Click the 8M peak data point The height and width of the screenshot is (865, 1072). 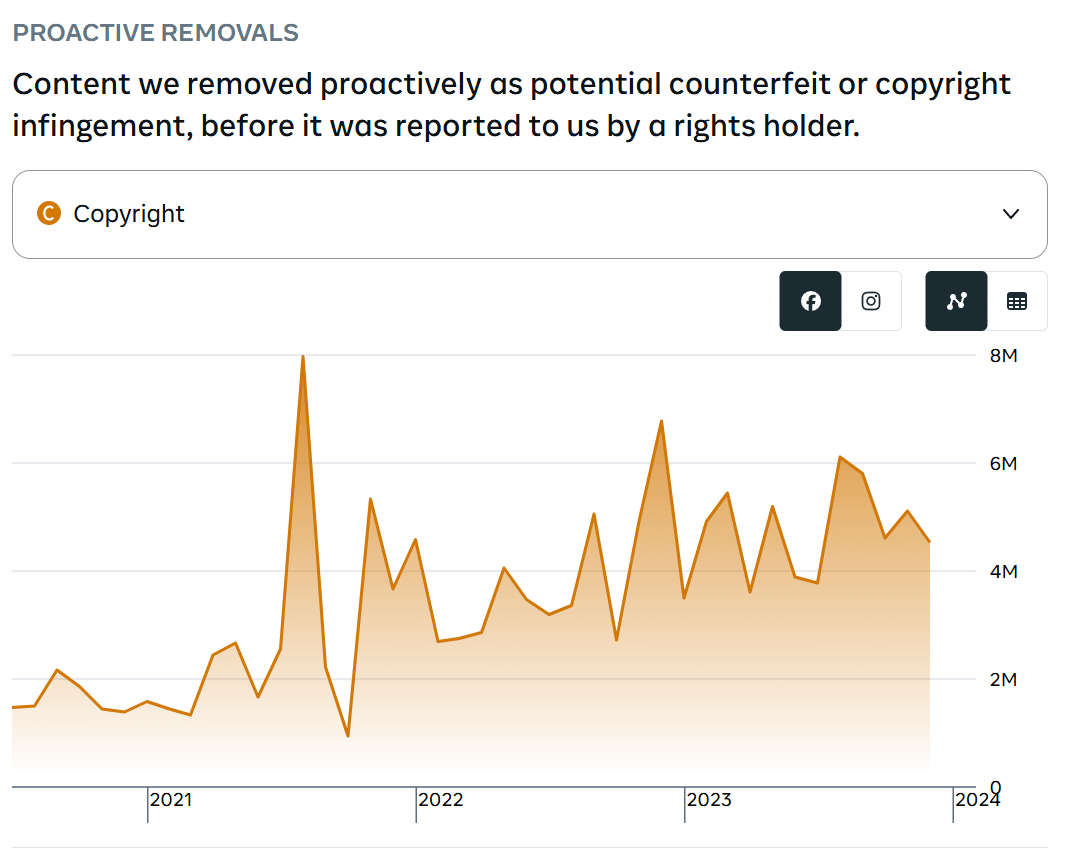point(303,356)
